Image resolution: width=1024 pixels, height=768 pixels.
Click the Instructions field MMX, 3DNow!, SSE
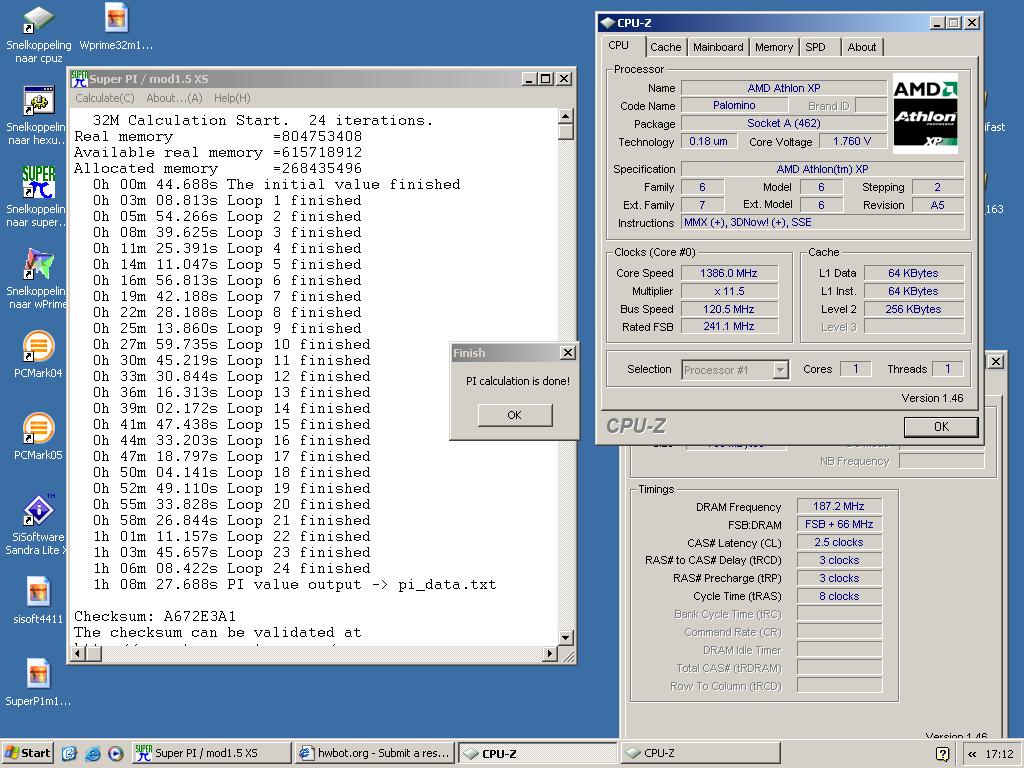822,223
